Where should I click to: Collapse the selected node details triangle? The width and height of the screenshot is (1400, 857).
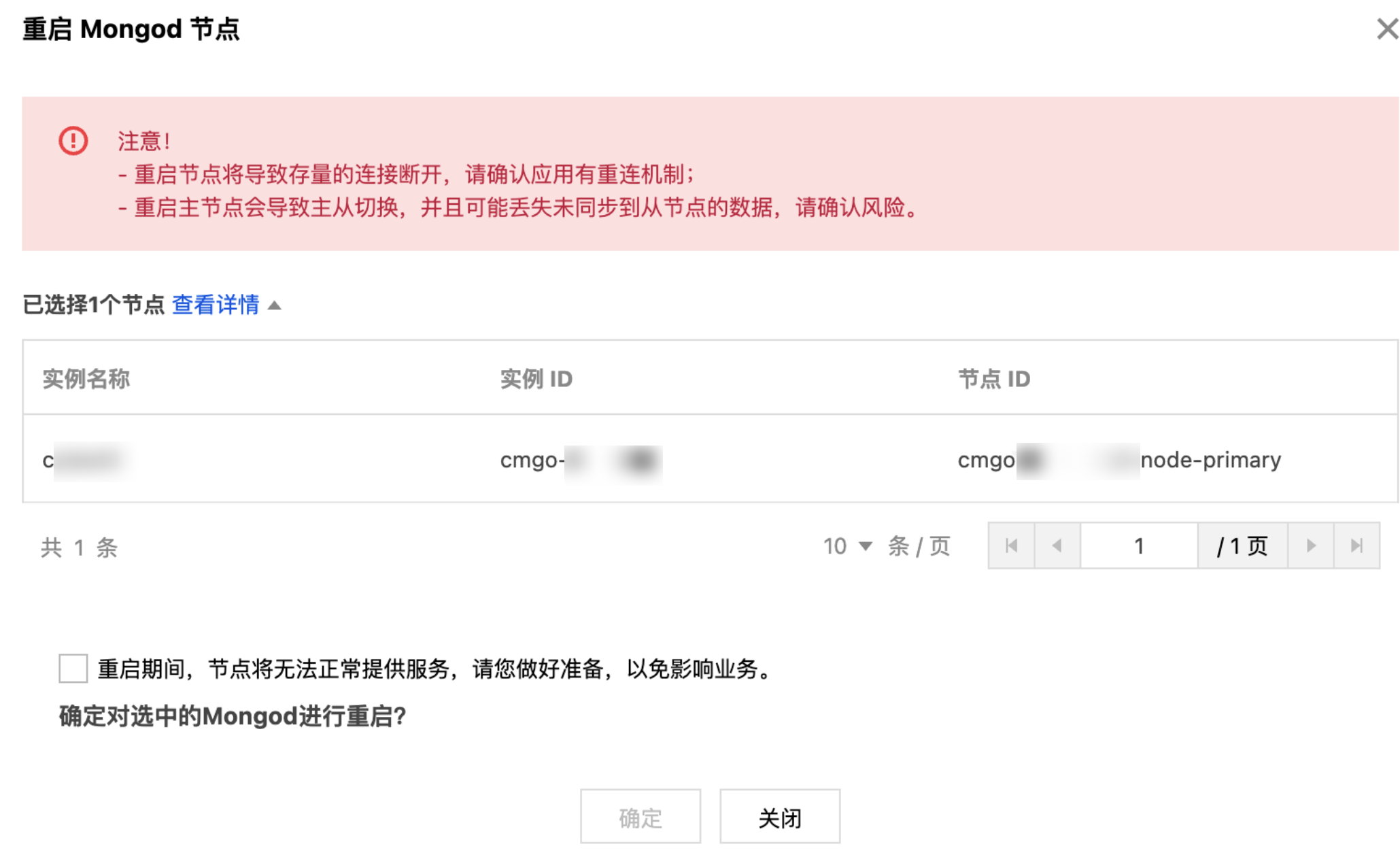coord(275,305)
